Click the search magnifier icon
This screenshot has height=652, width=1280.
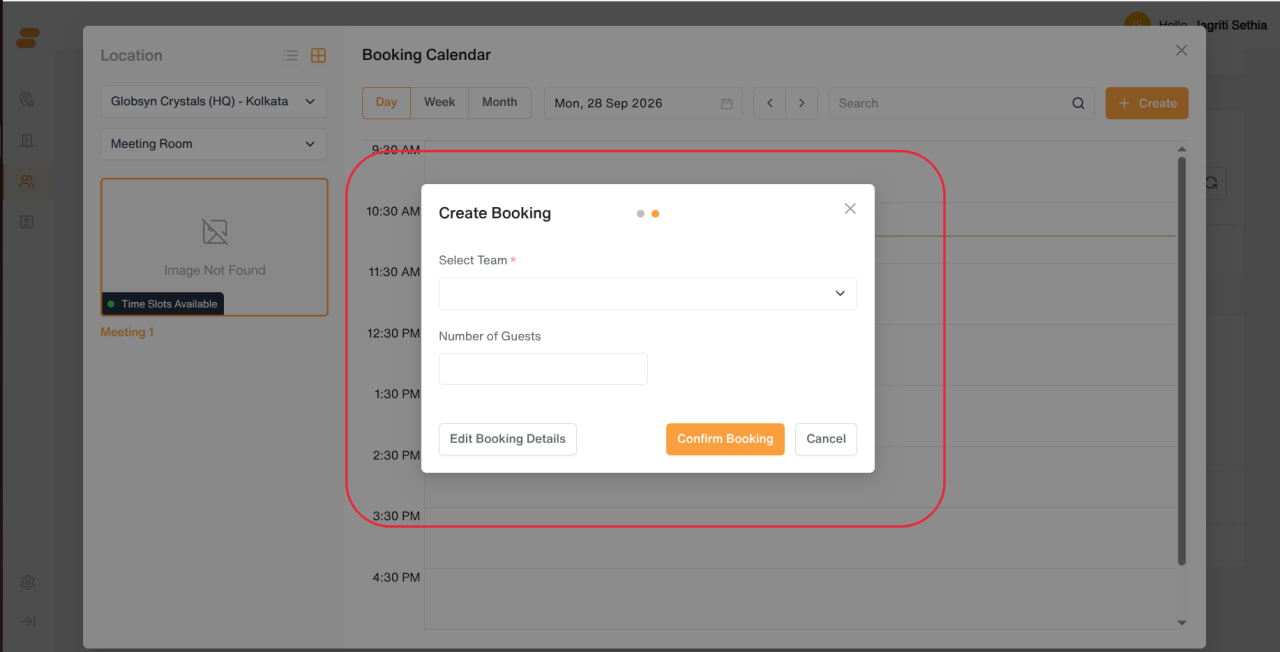tap(1078, 103)
